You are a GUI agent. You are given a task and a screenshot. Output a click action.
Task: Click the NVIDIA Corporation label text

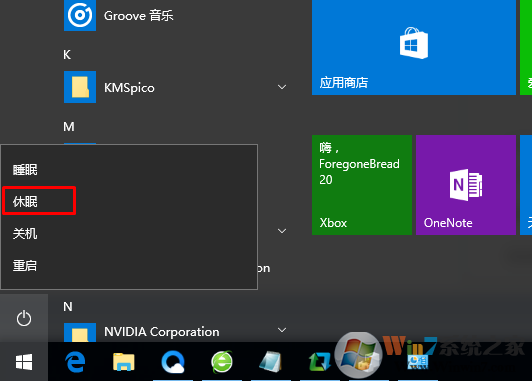[x=162, y=332]
